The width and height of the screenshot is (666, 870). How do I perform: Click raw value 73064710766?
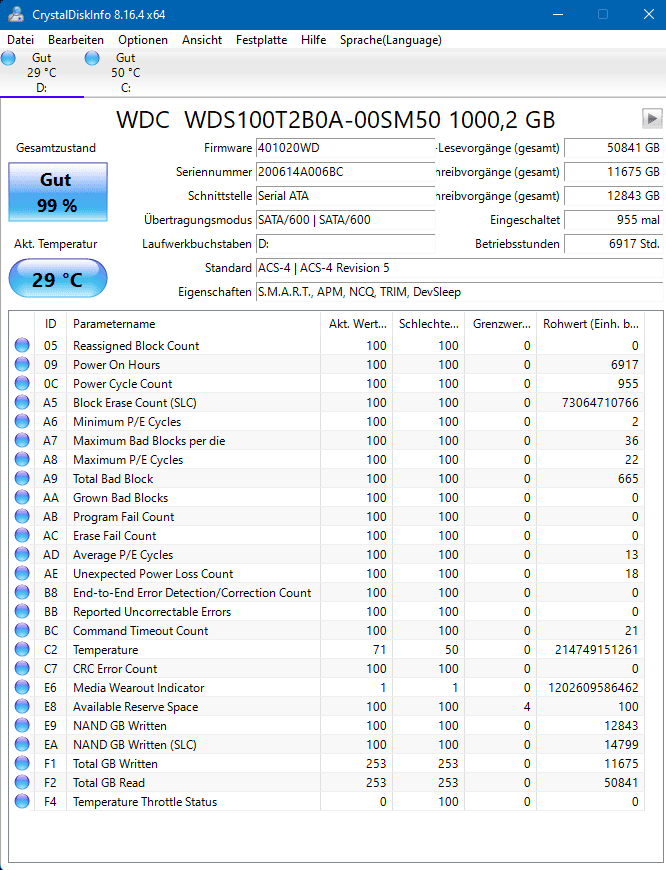[x=600, y=403]
